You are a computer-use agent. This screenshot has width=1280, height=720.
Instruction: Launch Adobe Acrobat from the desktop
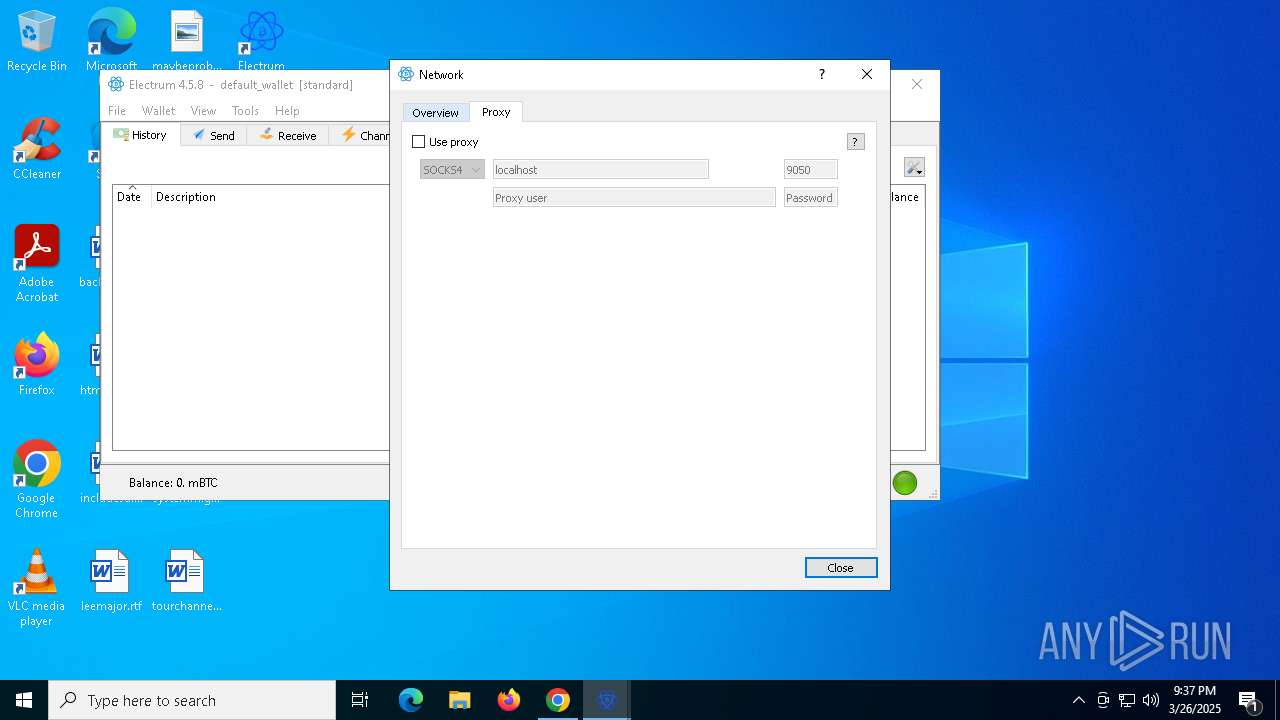point(37,264)
